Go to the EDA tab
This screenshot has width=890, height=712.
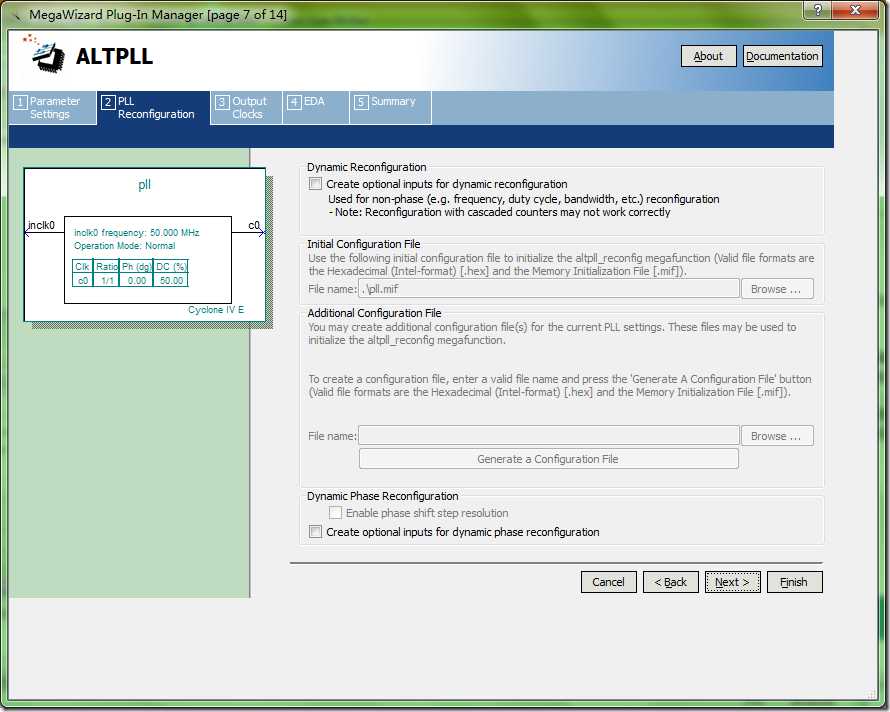[x=316, y=107]
